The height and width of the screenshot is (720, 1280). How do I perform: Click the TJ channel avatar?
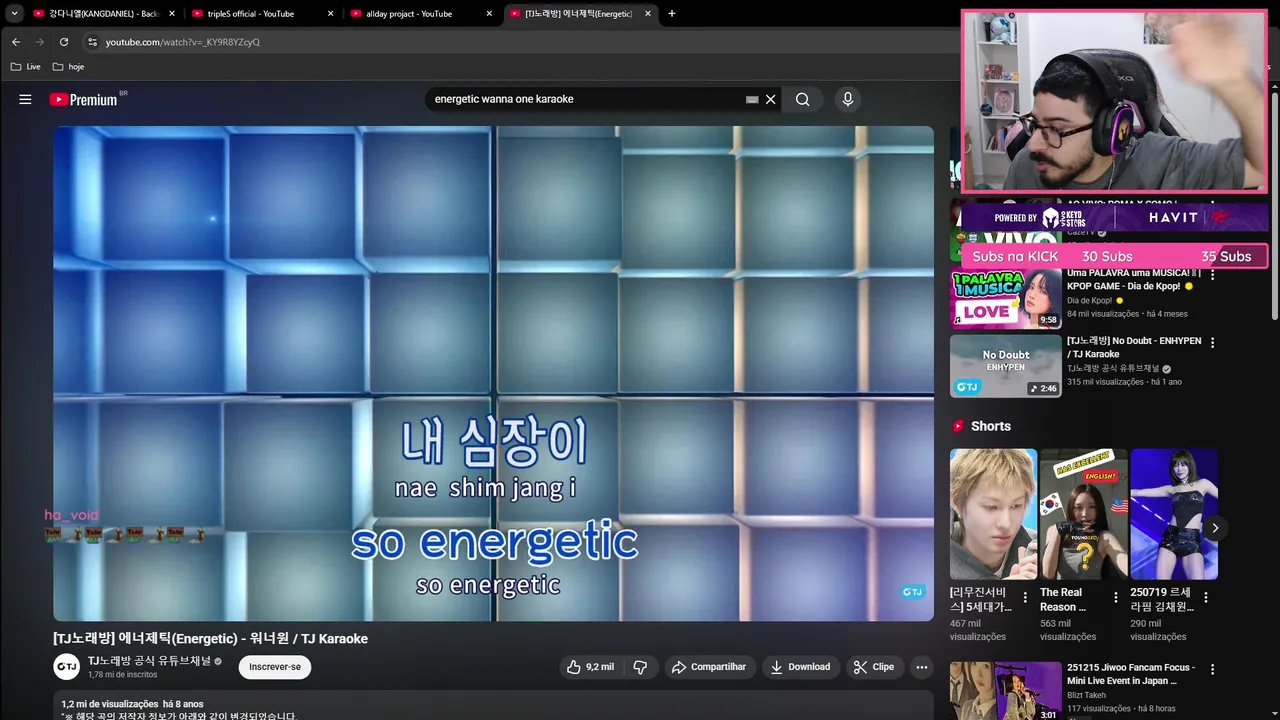tap(66, 667)
